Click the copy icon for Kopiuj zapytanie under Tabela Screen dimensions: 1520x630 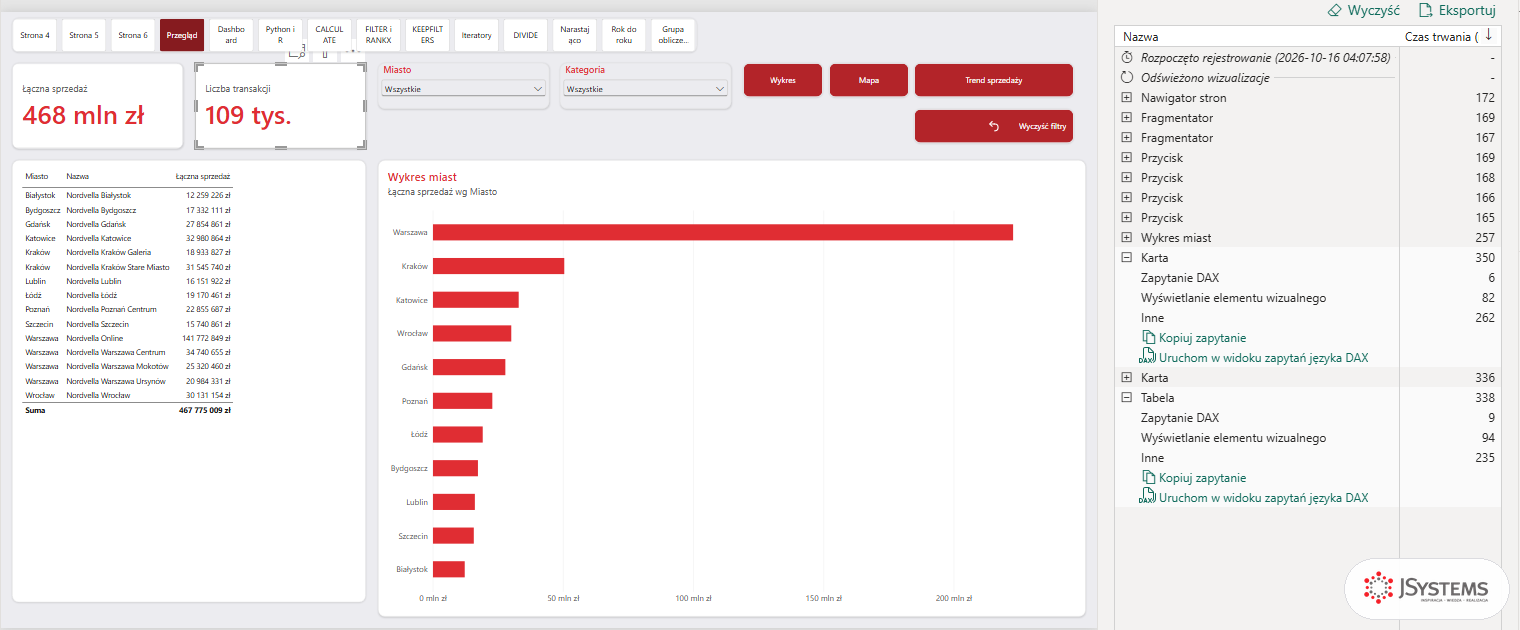point(1149,478)
